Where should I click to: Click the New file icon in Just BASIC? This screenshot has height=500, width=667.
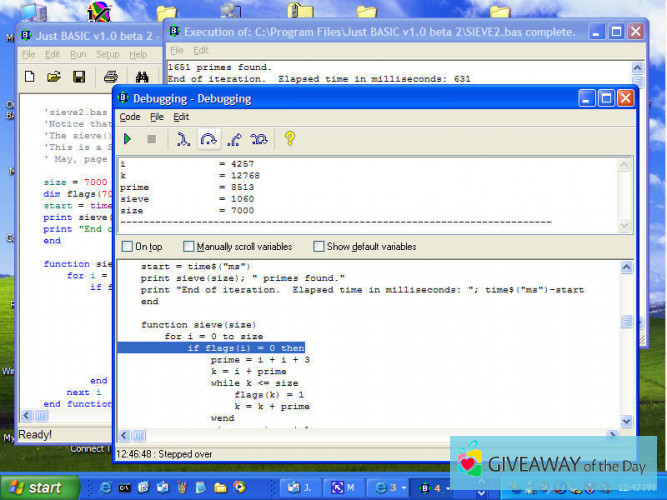[x=28, y=76]
